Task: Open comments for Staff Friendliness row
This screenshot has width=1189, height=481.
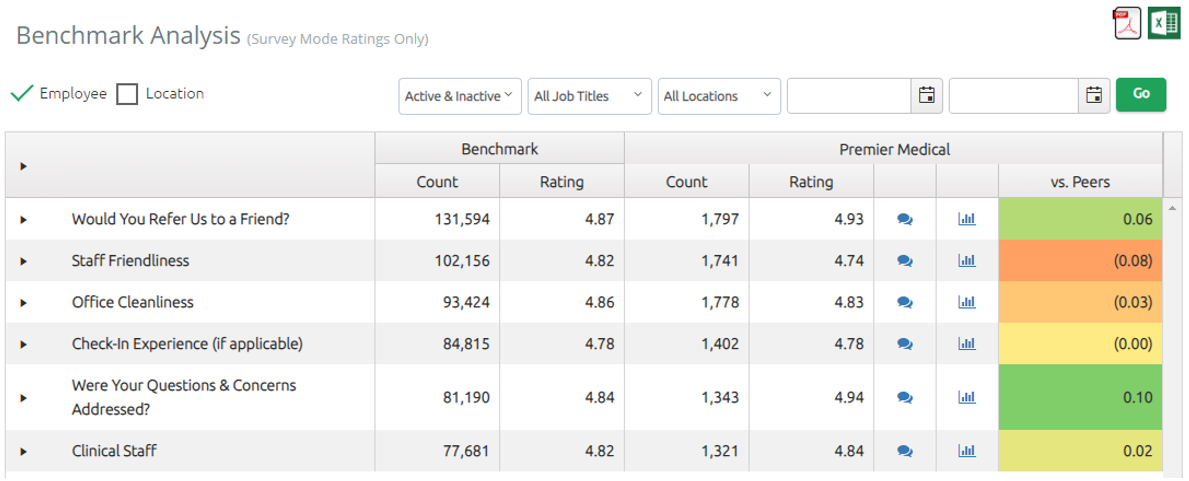Action: click(x=905, y=261)
